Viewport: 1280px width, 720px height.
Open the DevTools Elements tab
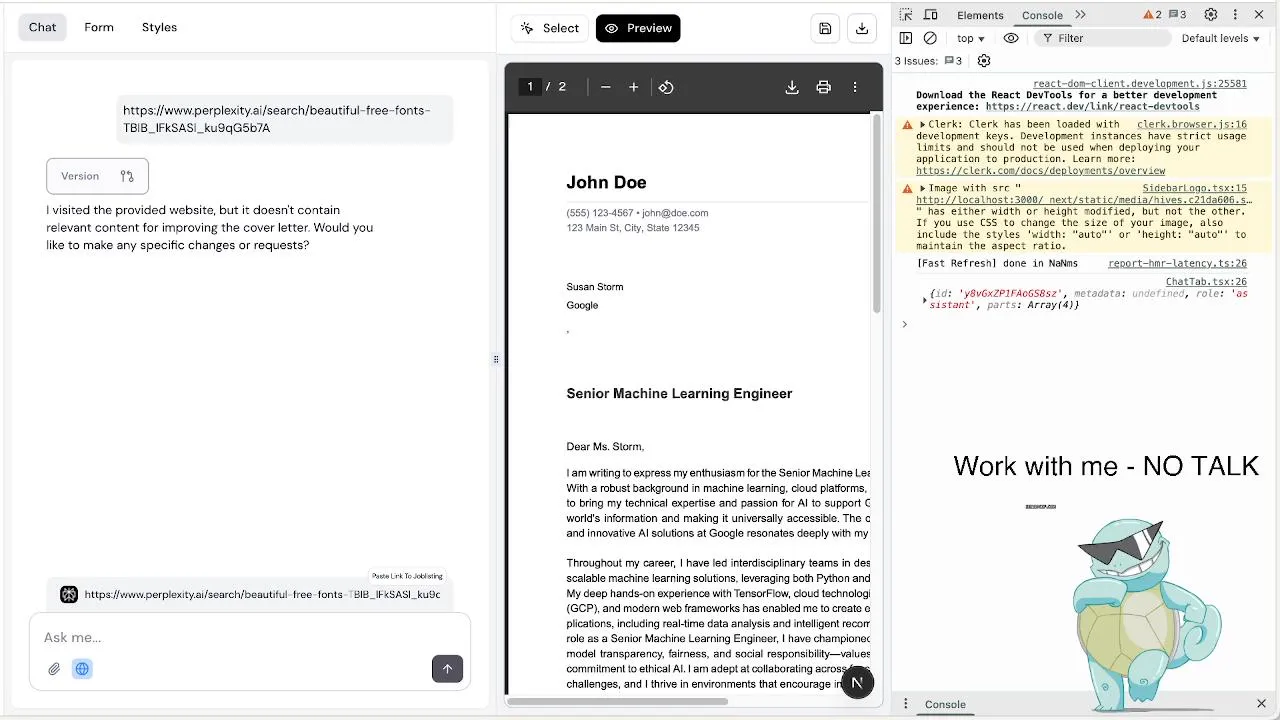(x=980, y=15)
